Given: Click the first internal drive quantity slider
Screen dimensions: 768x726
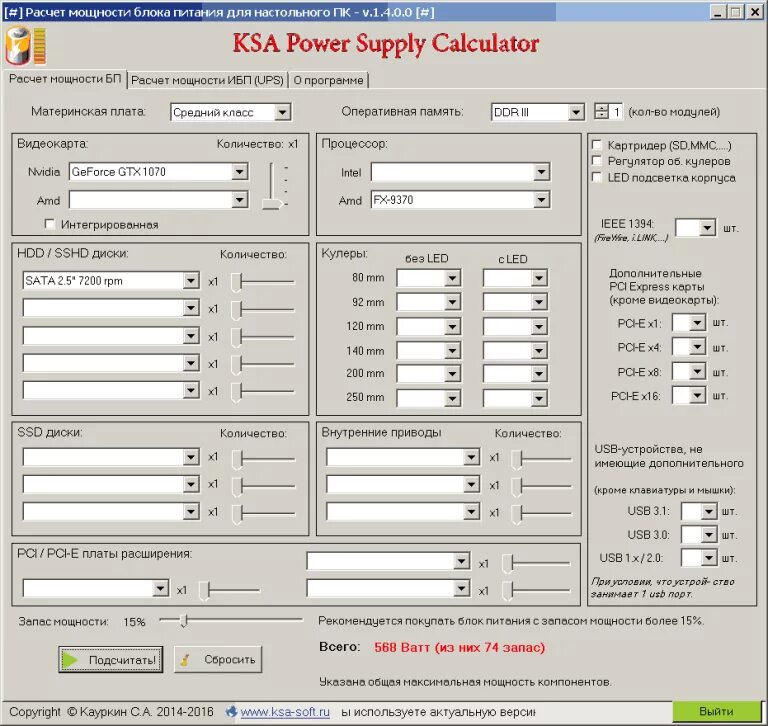Looking at the screenshot, I should [x=541, y=460].
